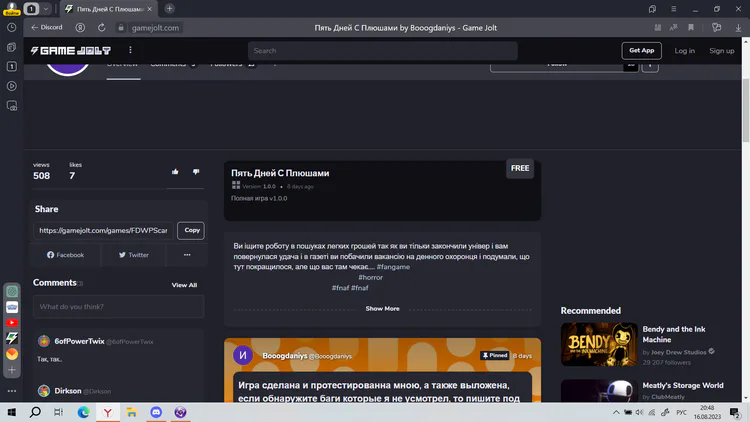This screenshot has height=422, width=750.
Task: Open Booogdaniys profile name link
Action: point(285,355)
